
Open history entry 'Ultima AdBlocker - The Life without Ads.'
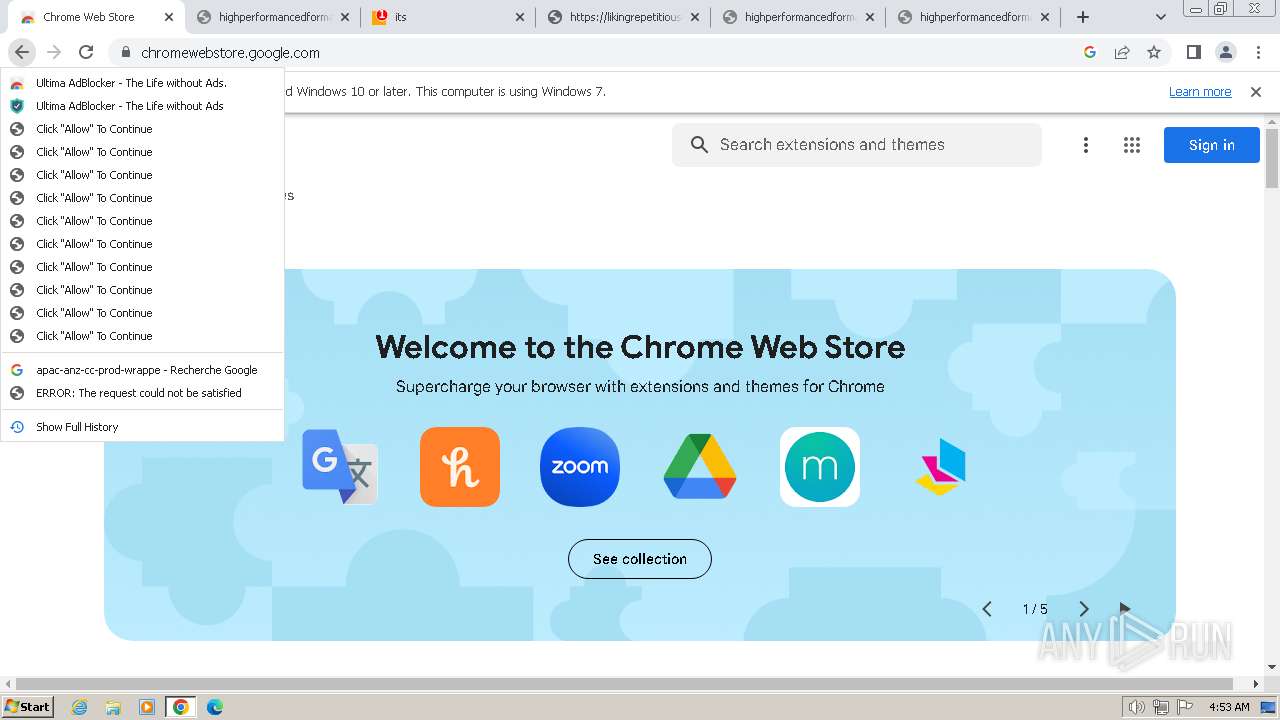[142, 83]
